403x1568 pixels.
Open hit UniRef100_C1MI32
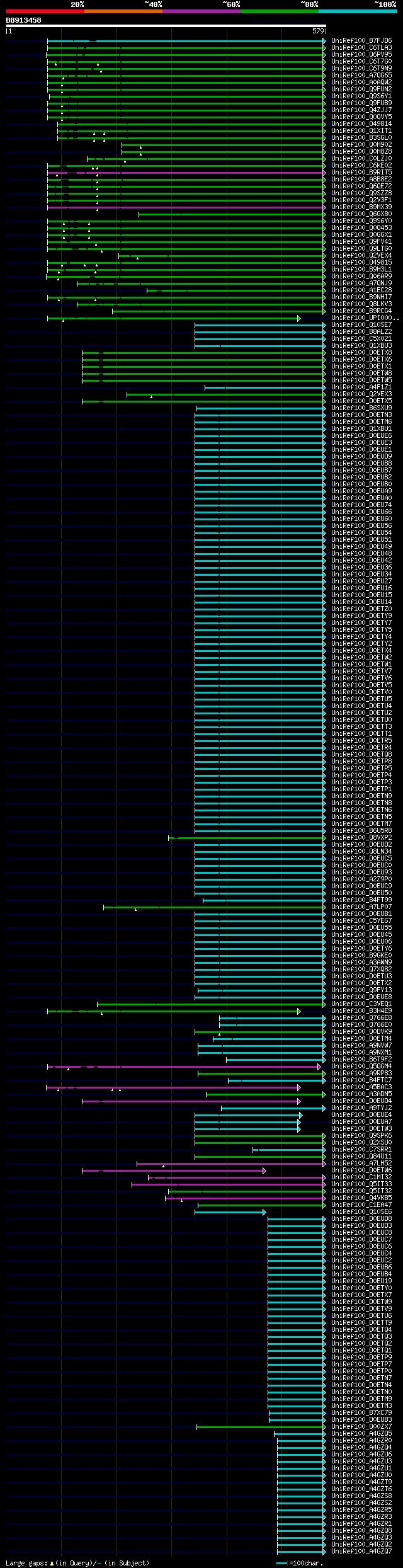[361, 1177]
